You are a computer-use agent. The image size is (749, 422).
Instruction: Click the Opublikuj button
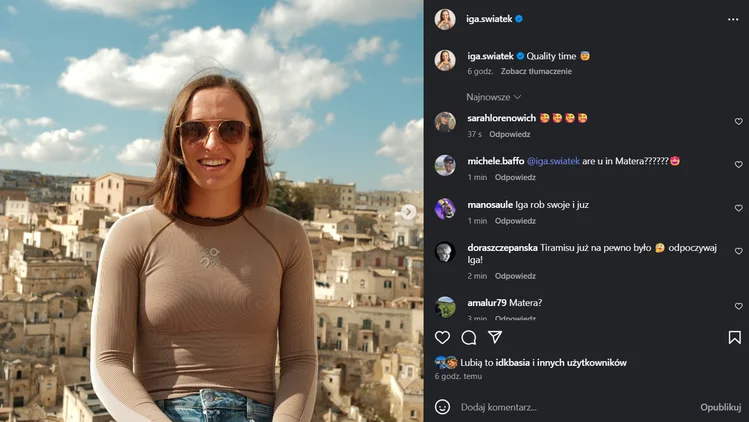pos(720,407)
